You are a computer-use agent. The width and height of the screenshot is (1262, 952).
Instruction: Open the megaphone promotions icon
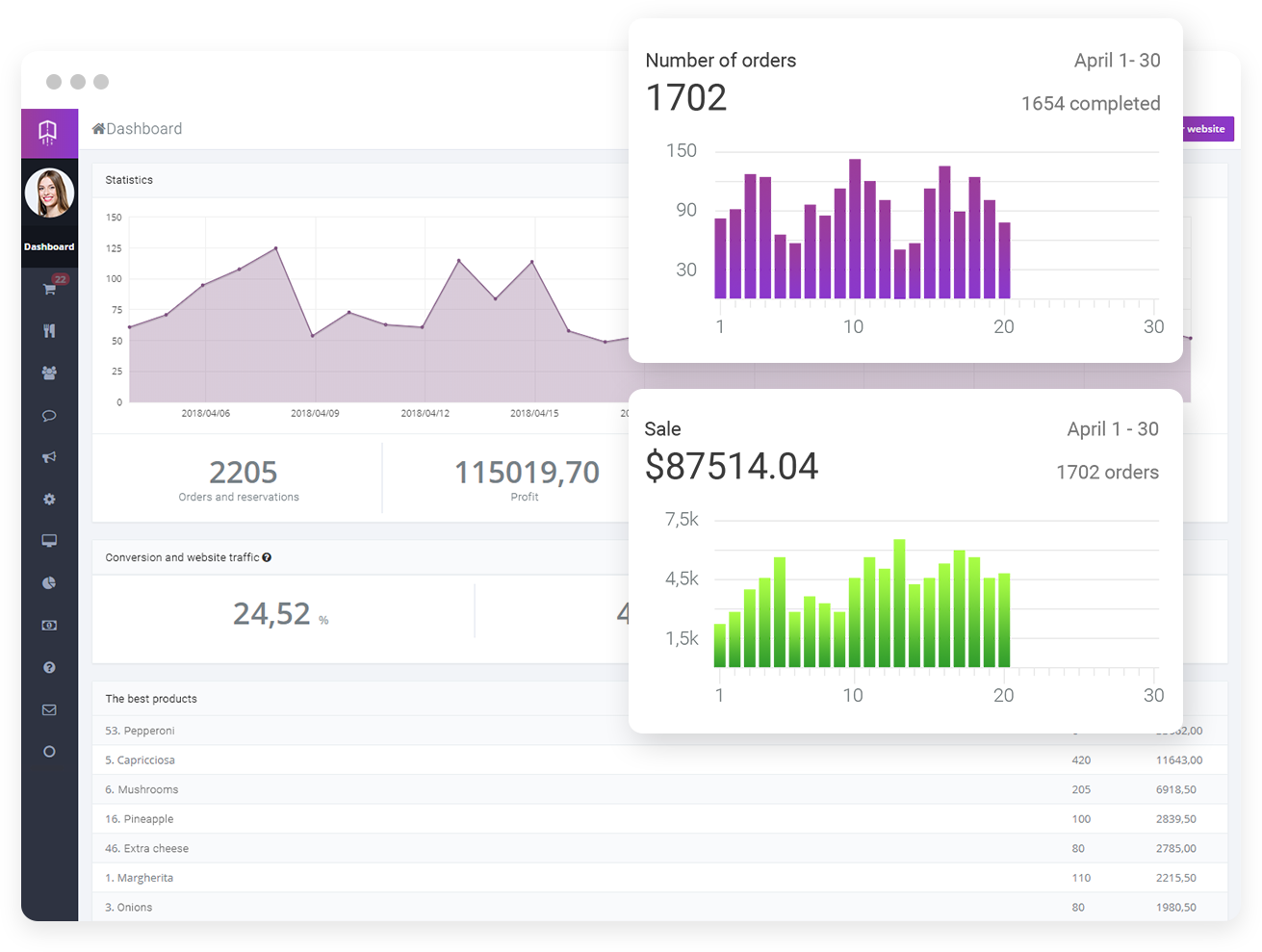click(x=49, y=457)
